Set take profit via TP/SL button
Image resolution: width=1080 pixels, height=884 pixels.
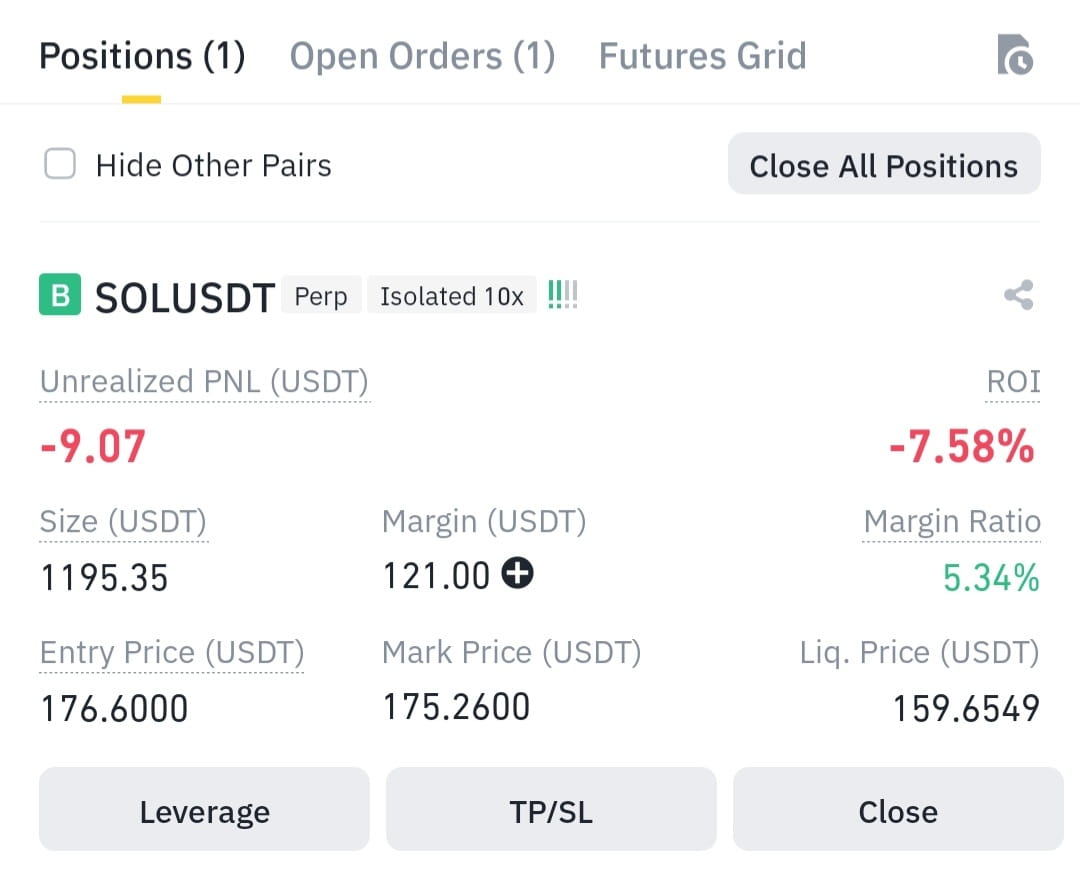click(x=551, y=809)
